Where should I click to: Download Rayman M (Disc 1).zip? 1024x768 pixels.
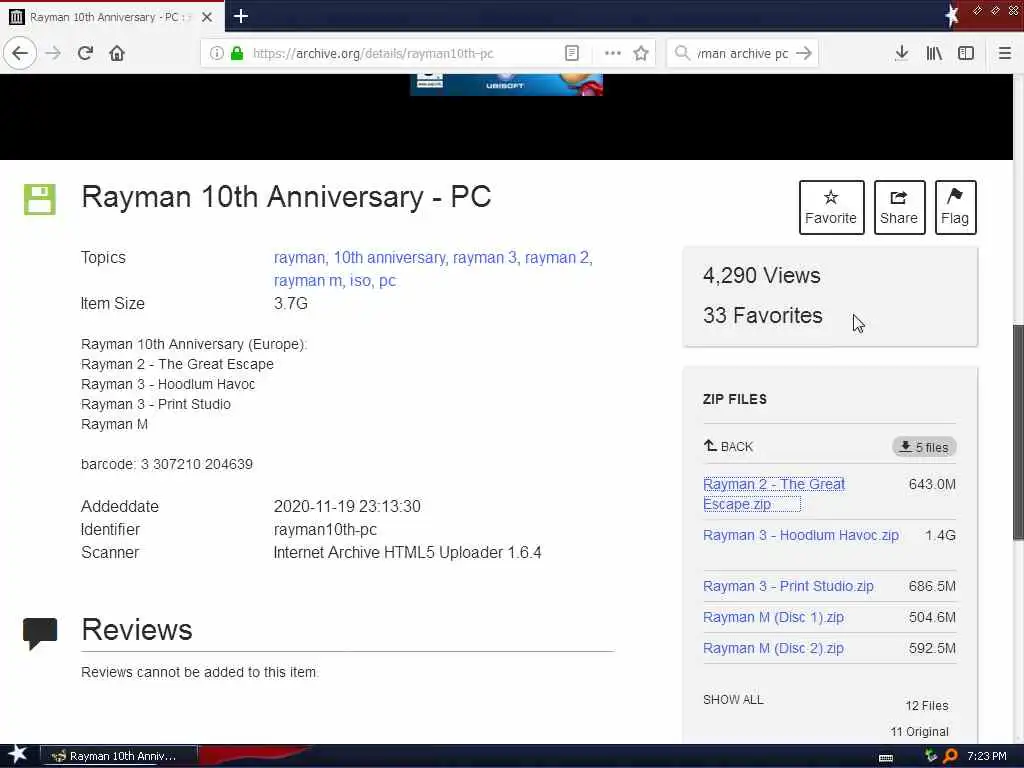[773, 617]
